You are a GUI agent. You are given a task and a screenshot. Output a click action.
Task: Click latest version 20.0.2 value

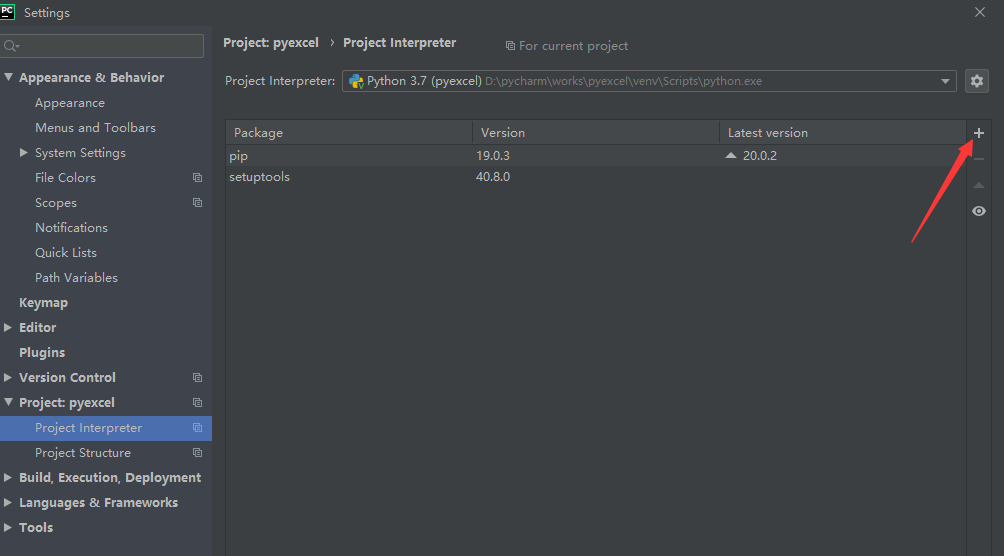759,156
